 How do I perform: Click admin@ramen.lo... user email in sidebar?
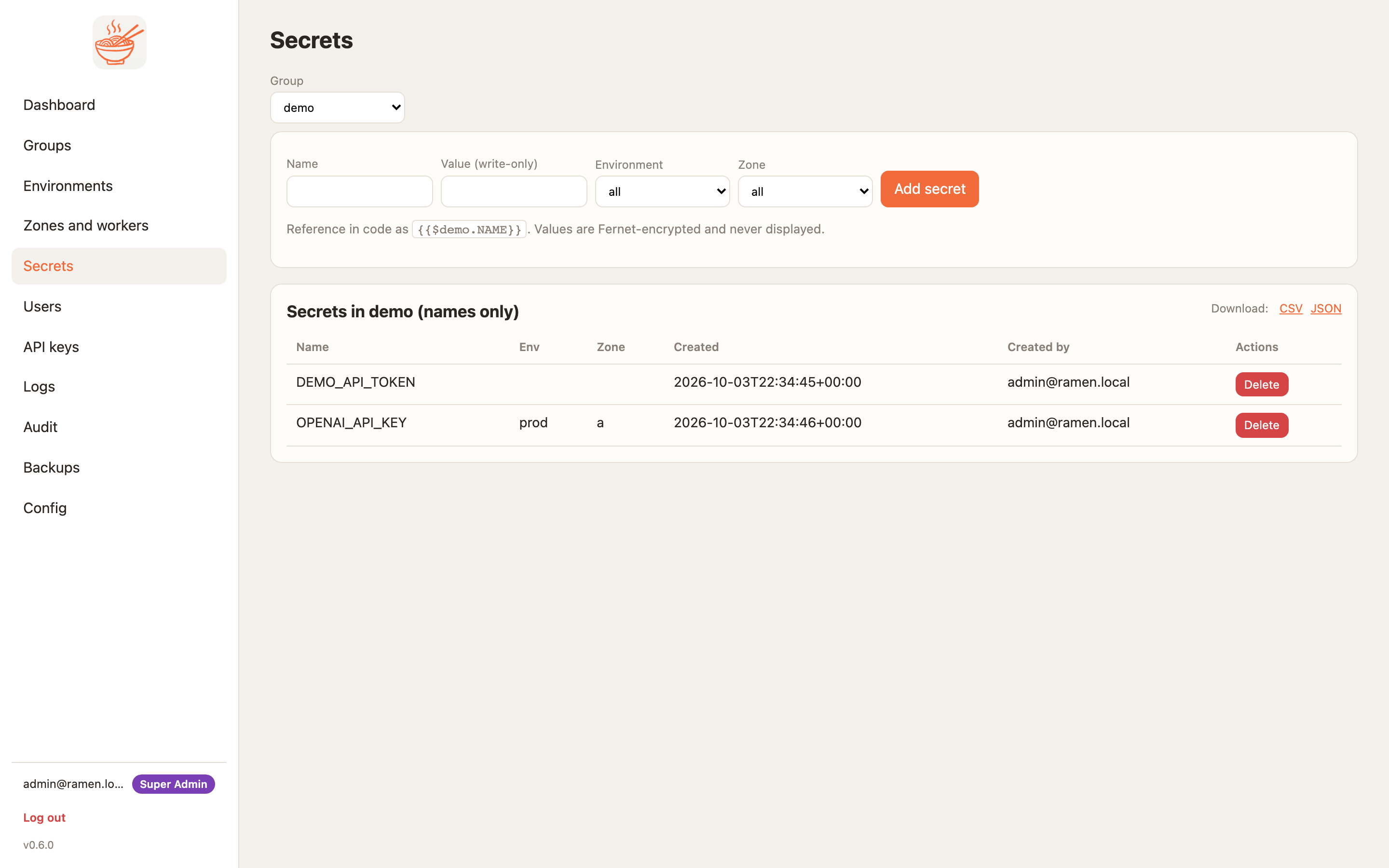click(x=73, y=784)
